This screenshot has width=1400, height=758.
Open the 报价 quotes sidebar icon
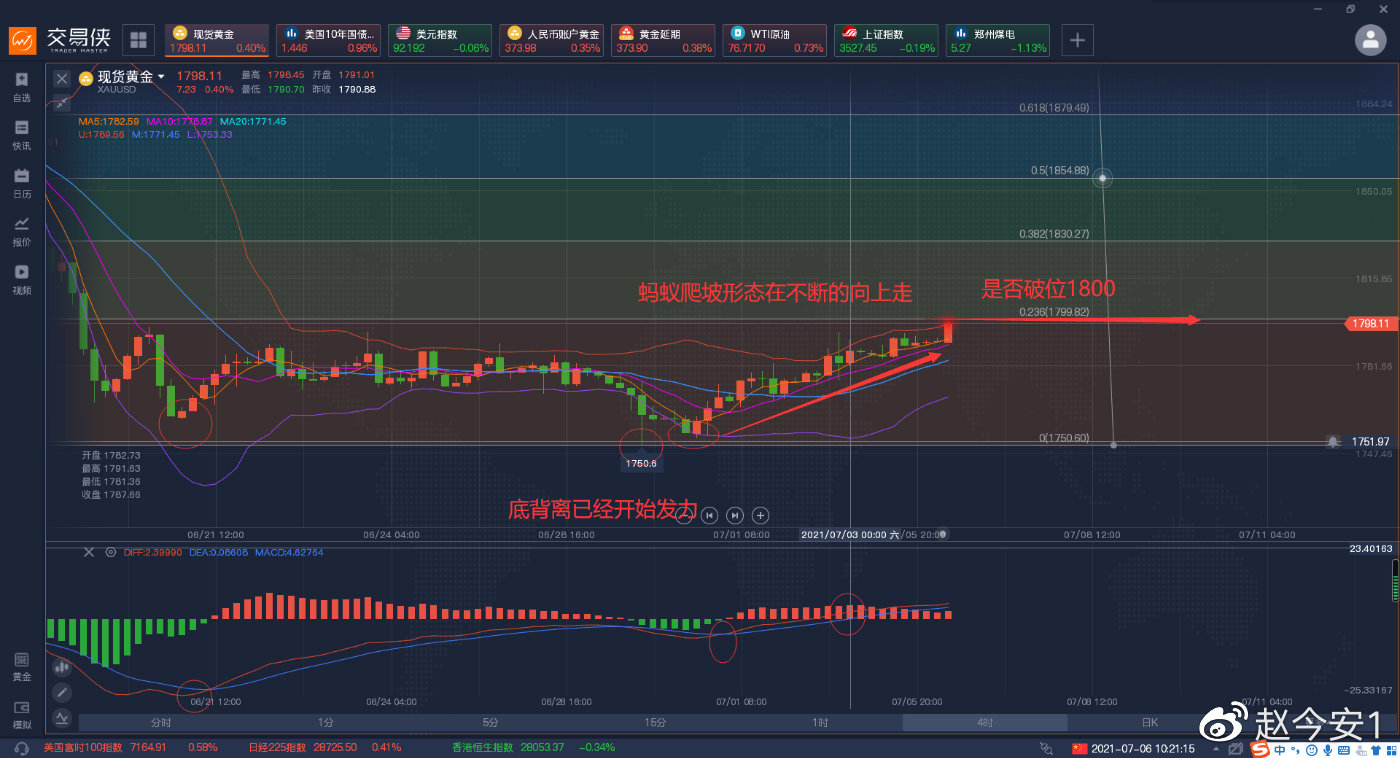pyautogui.click(x=21, y=230)
